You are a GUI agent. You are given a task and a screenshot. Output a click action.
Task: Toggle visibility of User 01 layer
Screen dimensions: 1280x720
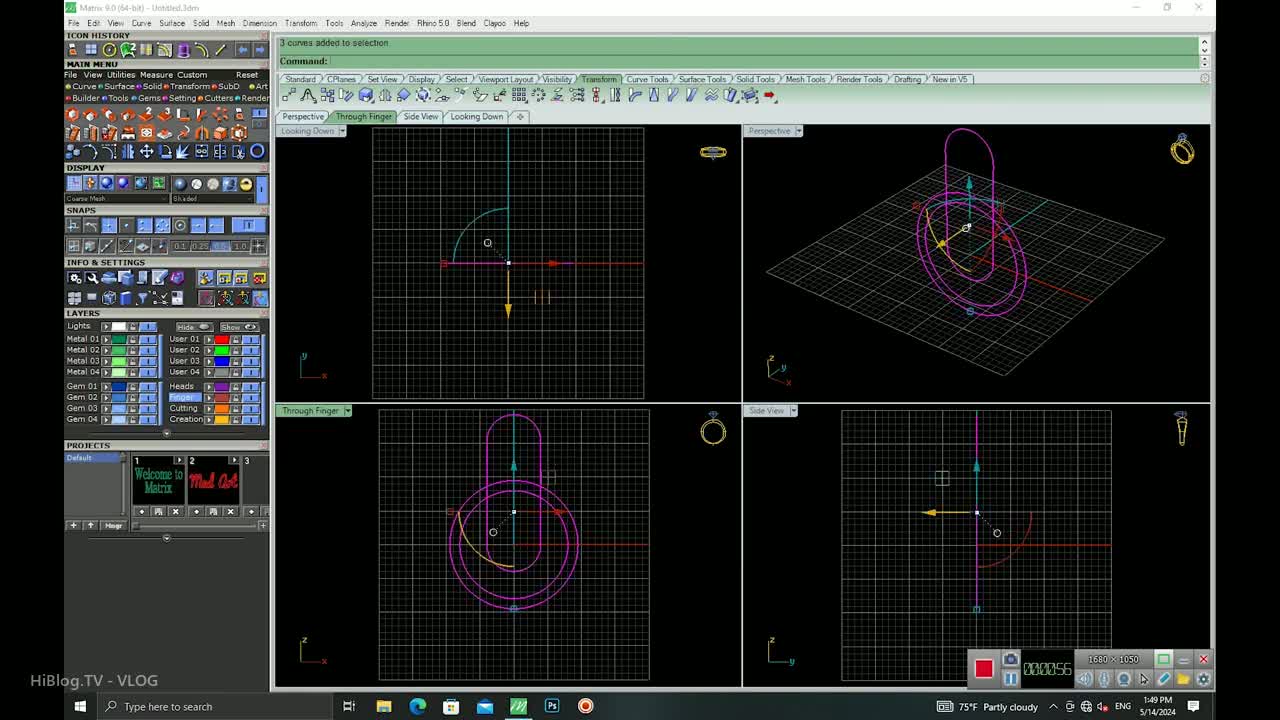[x=251, y=339]
